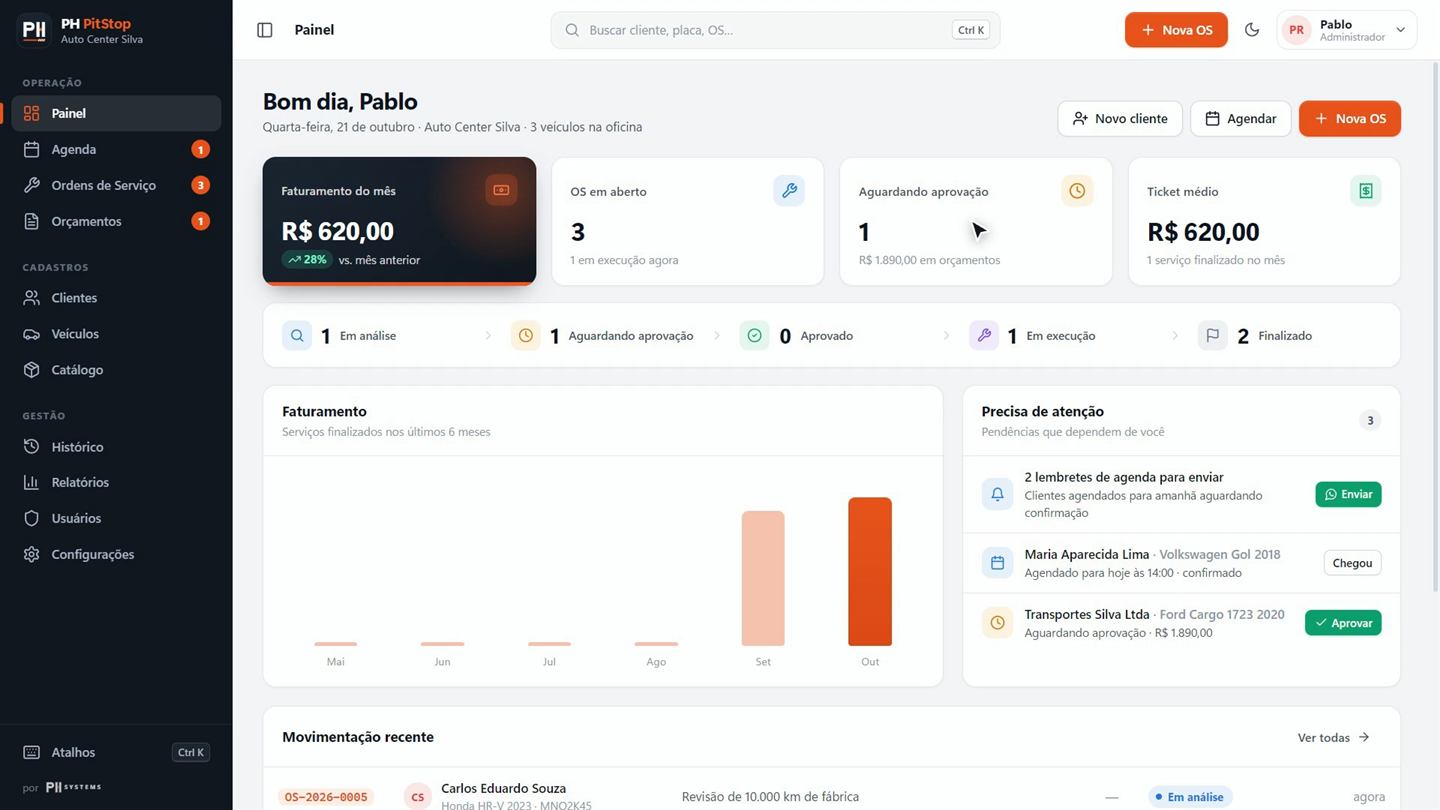Click the Faturamento do mês card icon

(501, 190)
